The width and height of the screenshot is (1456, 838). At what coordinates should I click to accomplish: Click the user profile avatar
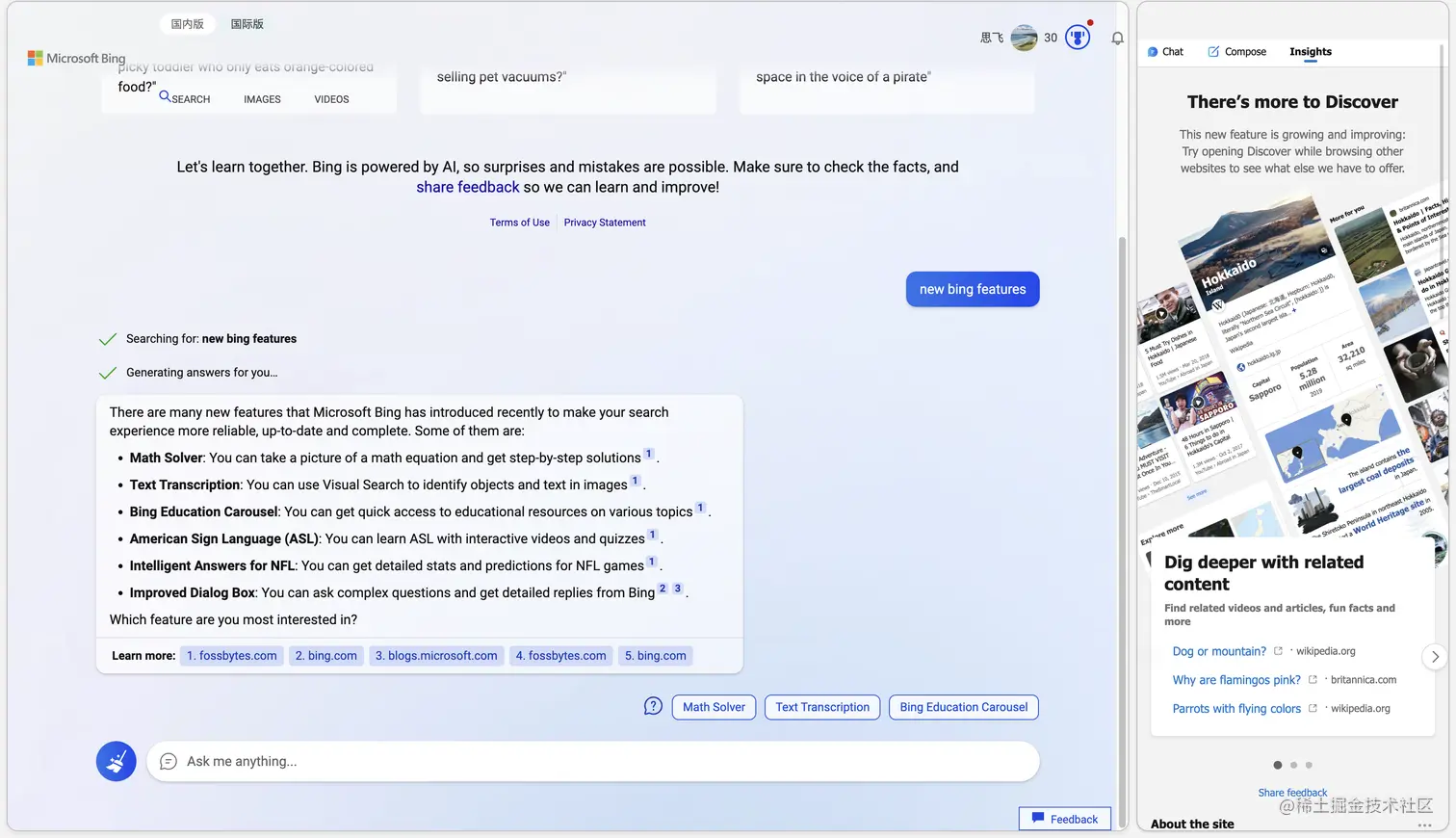pyautogui.click(x=1024, y=38)
